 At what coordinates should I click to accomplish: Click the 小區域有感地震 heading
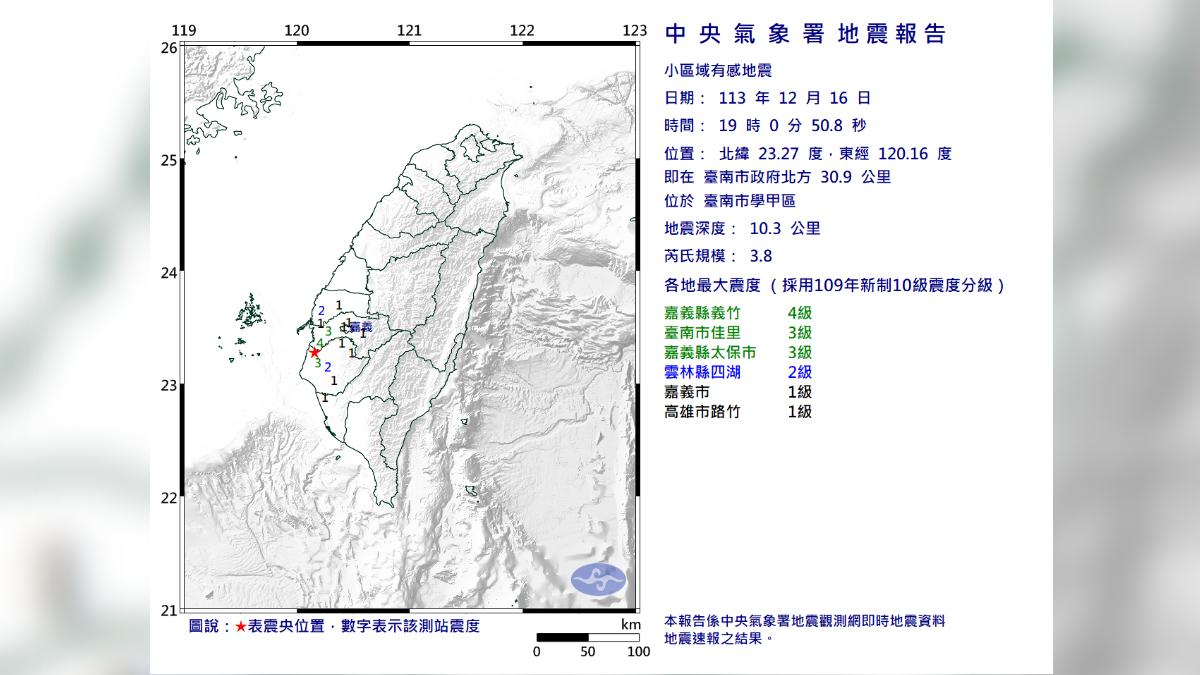coord(718,70)
